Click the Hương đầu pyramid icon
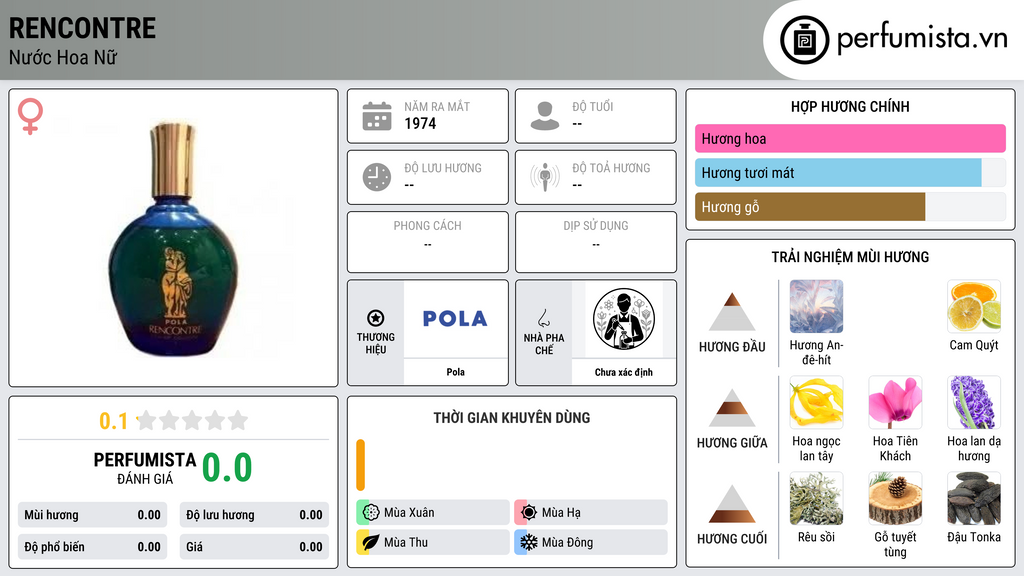 click(x=732, y=312)
